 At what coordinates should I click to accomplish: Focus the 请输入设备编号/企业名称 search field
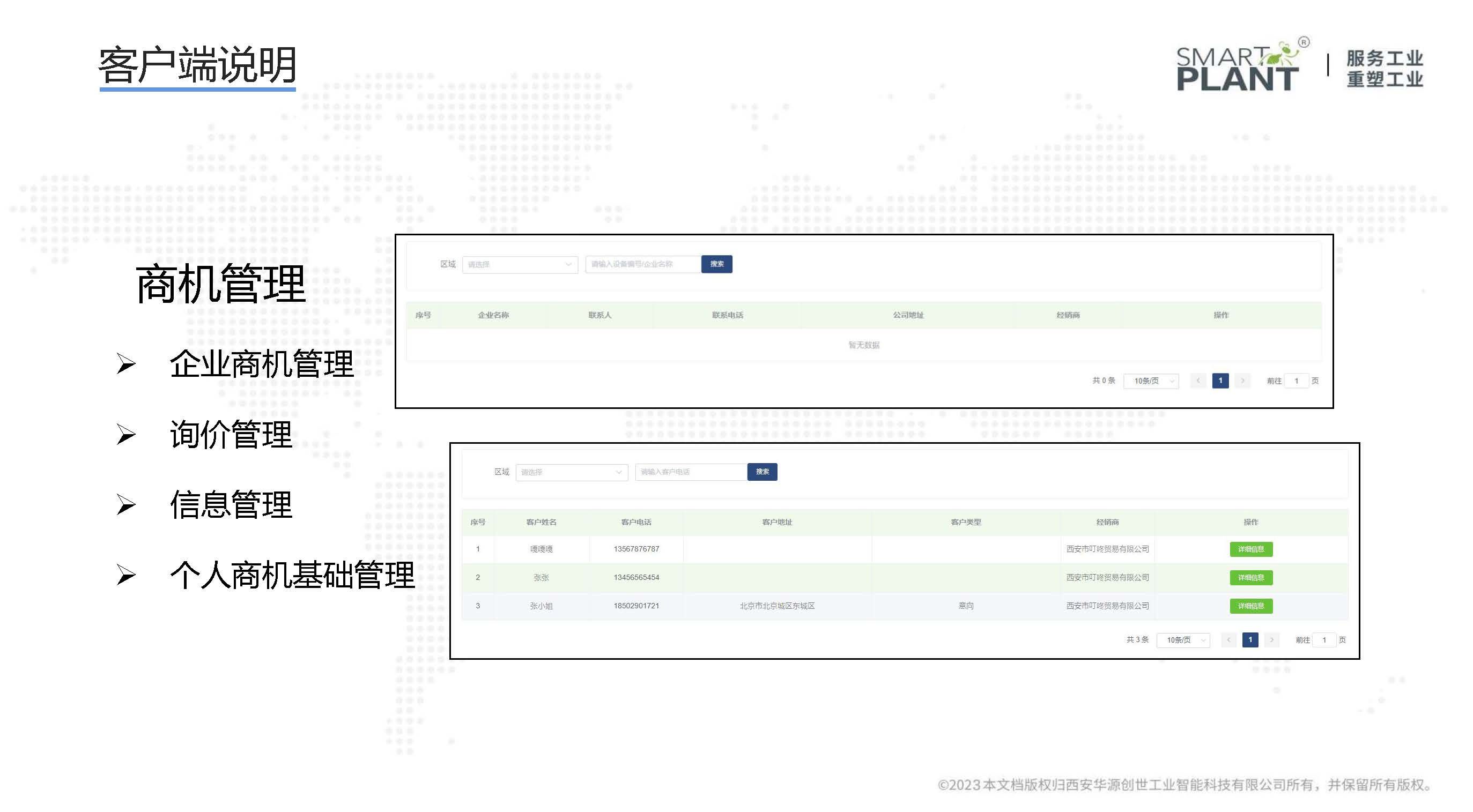pyautogui.click(x=643, y=264)
